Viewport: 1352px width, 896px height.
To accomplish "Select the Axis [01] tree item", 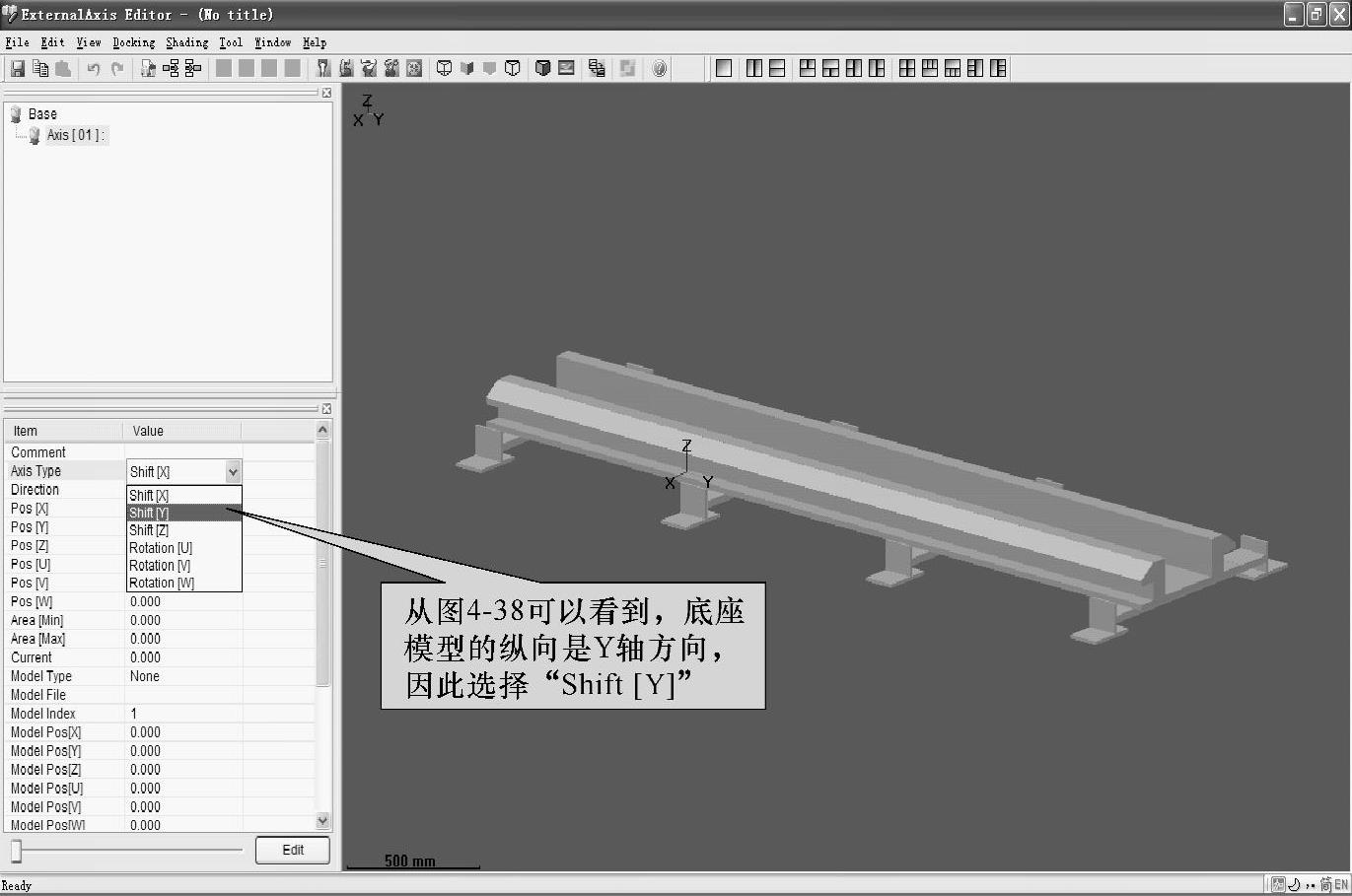I will (x=75, y=135).
